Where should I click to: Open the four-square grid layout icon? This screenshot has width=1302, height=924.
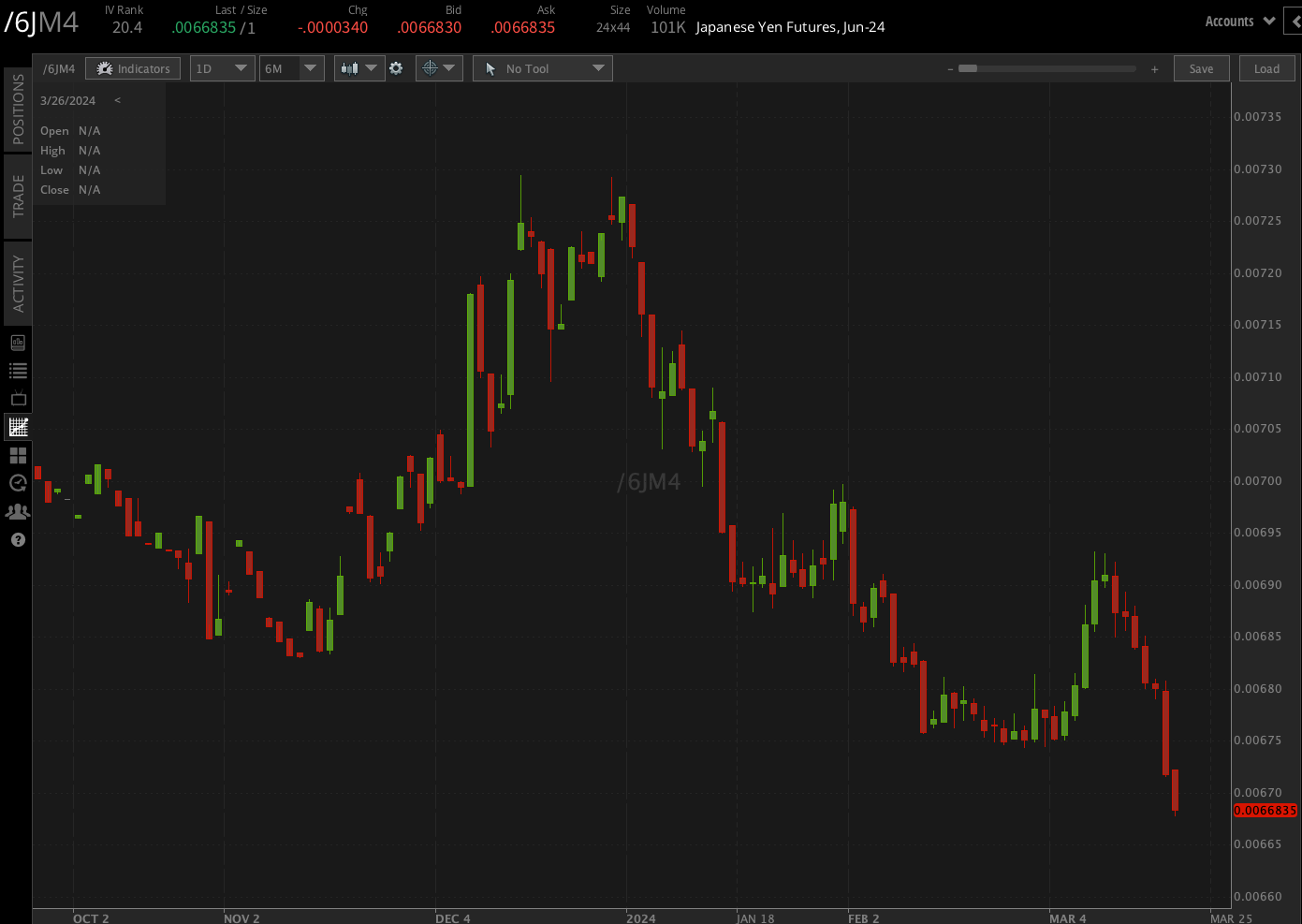coord(18,455)
